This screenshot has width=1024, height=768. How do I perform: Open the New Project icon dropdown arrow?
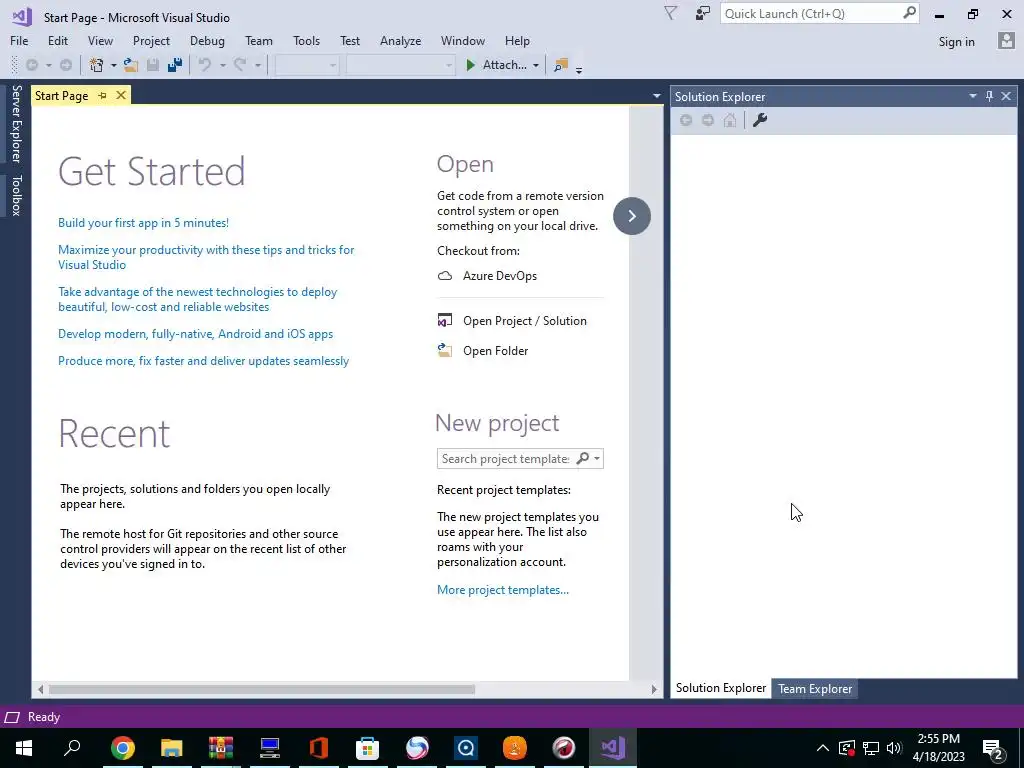[113, 65]
